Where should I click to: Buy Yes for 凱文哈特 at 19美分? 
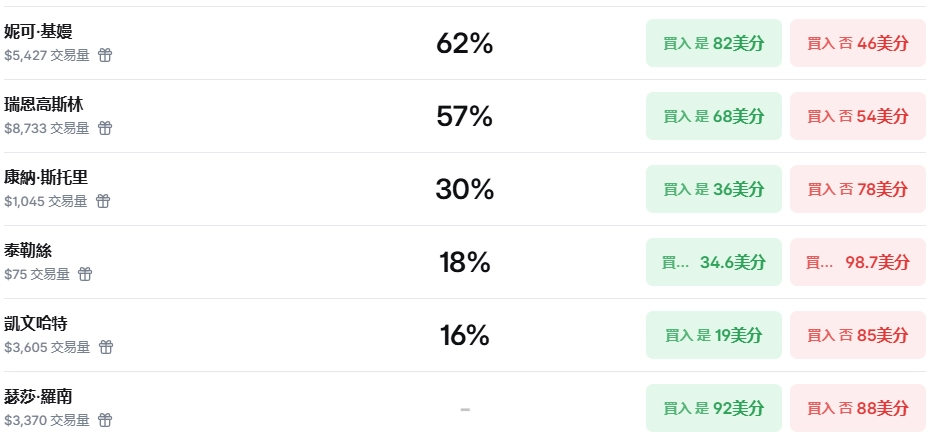pos(714,336)
